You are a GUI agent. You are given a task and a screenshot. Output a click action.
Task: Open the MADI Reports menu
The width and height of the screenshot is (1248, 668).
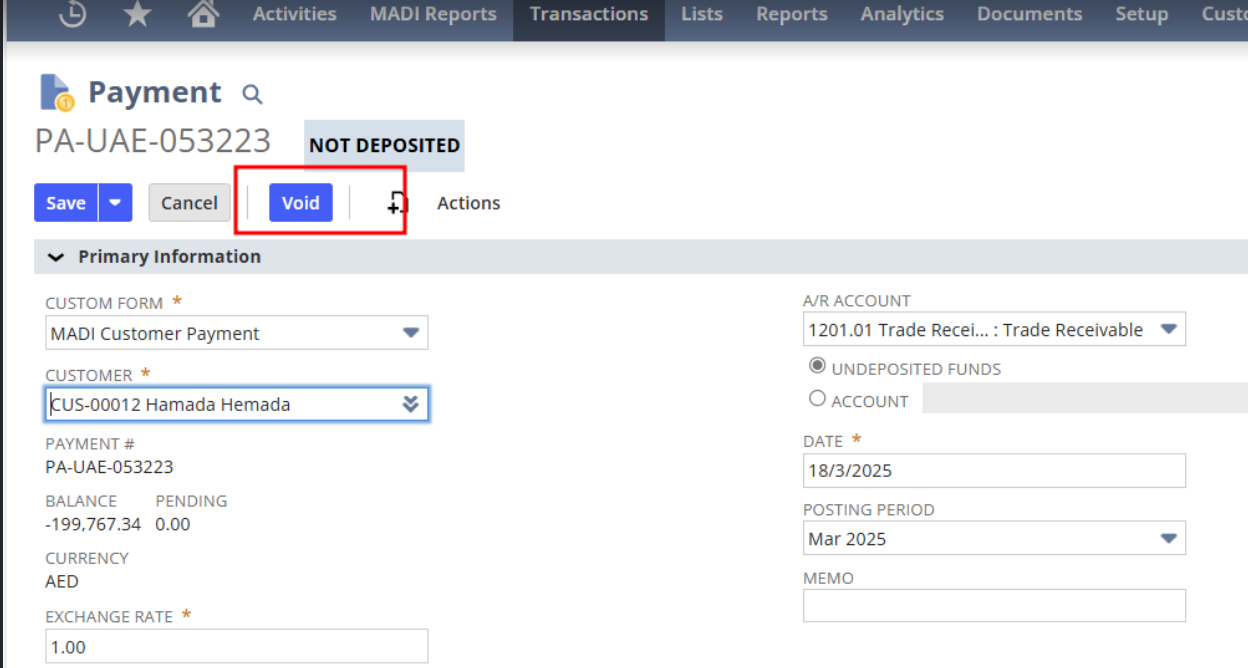tap(433, 14)
